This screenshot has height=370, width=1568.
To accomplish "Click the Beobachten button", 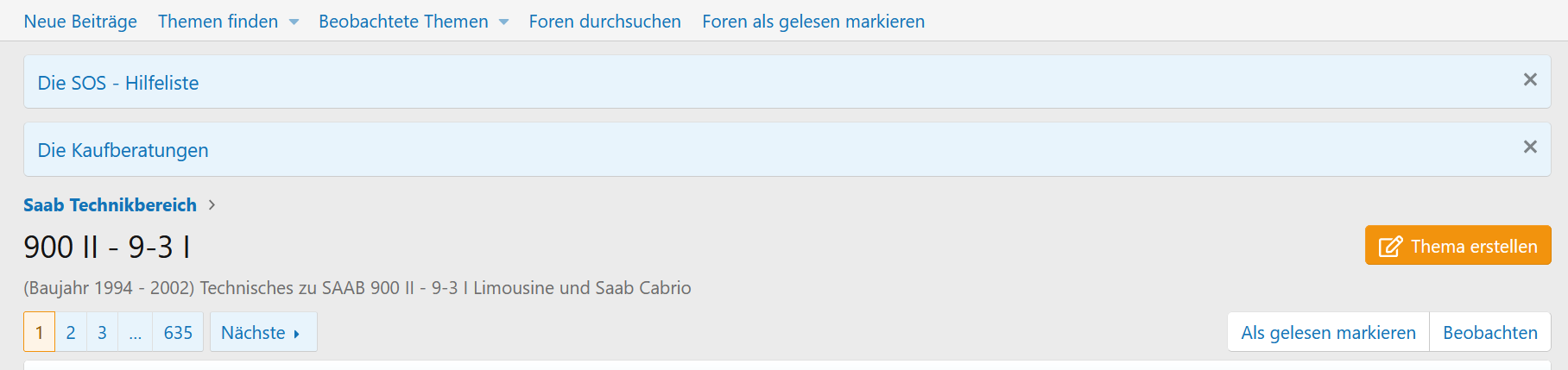I will (1490, 332).
